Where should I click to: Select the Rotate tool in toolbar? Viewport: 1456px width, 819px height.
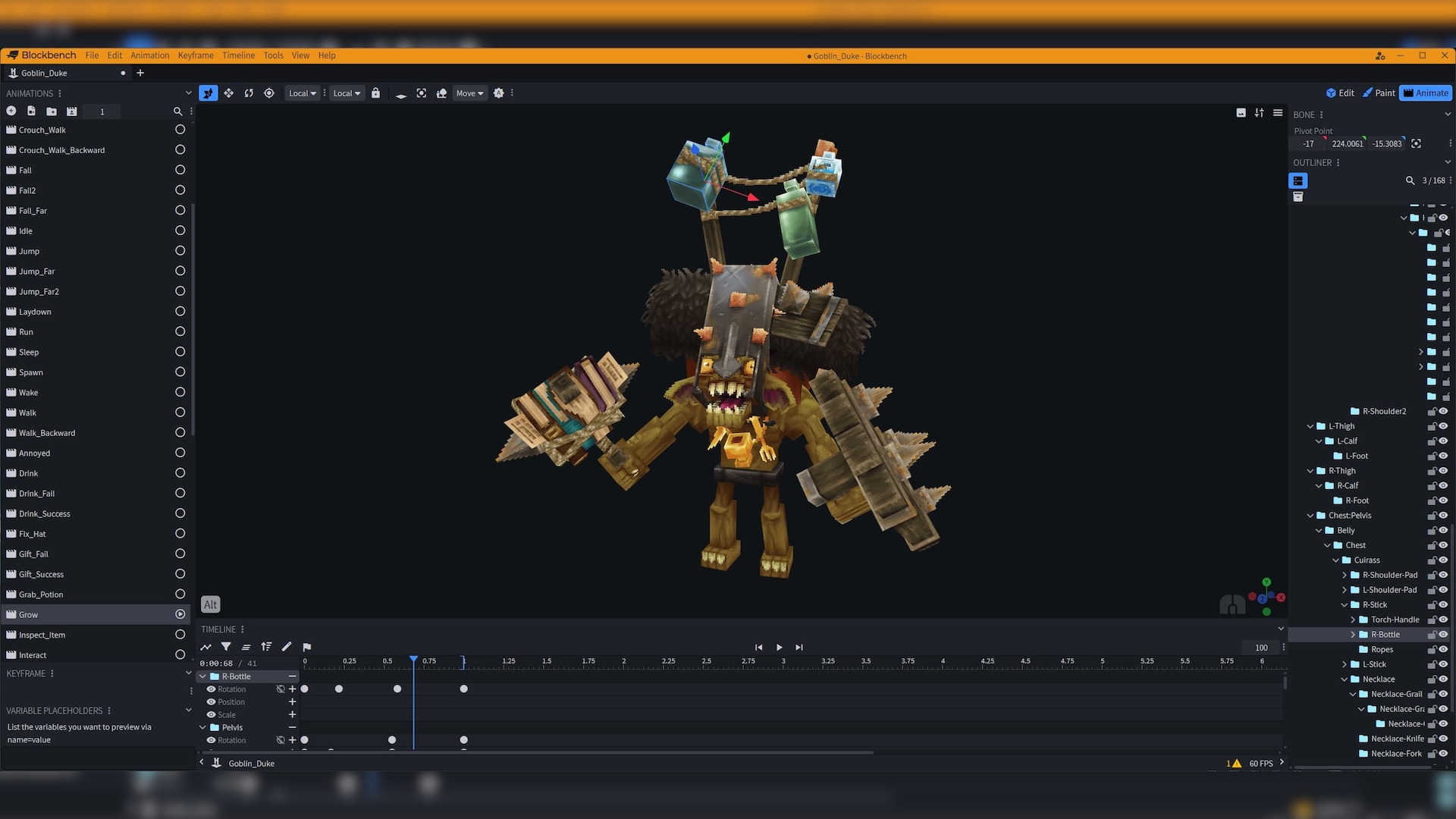coord(249,93)
